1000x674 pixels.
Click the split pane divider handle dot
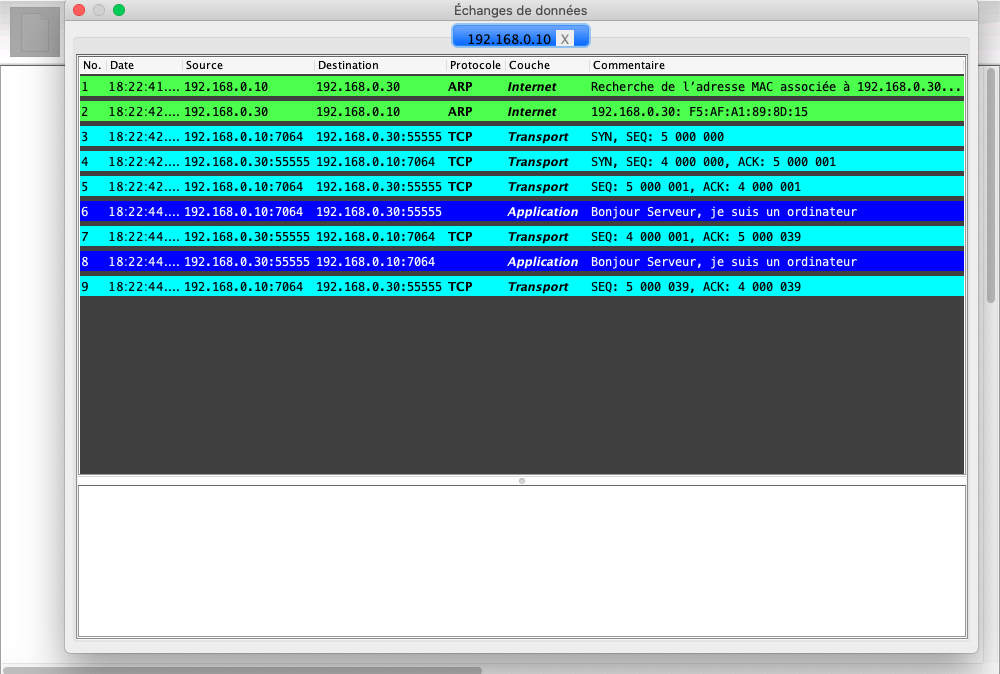pos(522,481)
